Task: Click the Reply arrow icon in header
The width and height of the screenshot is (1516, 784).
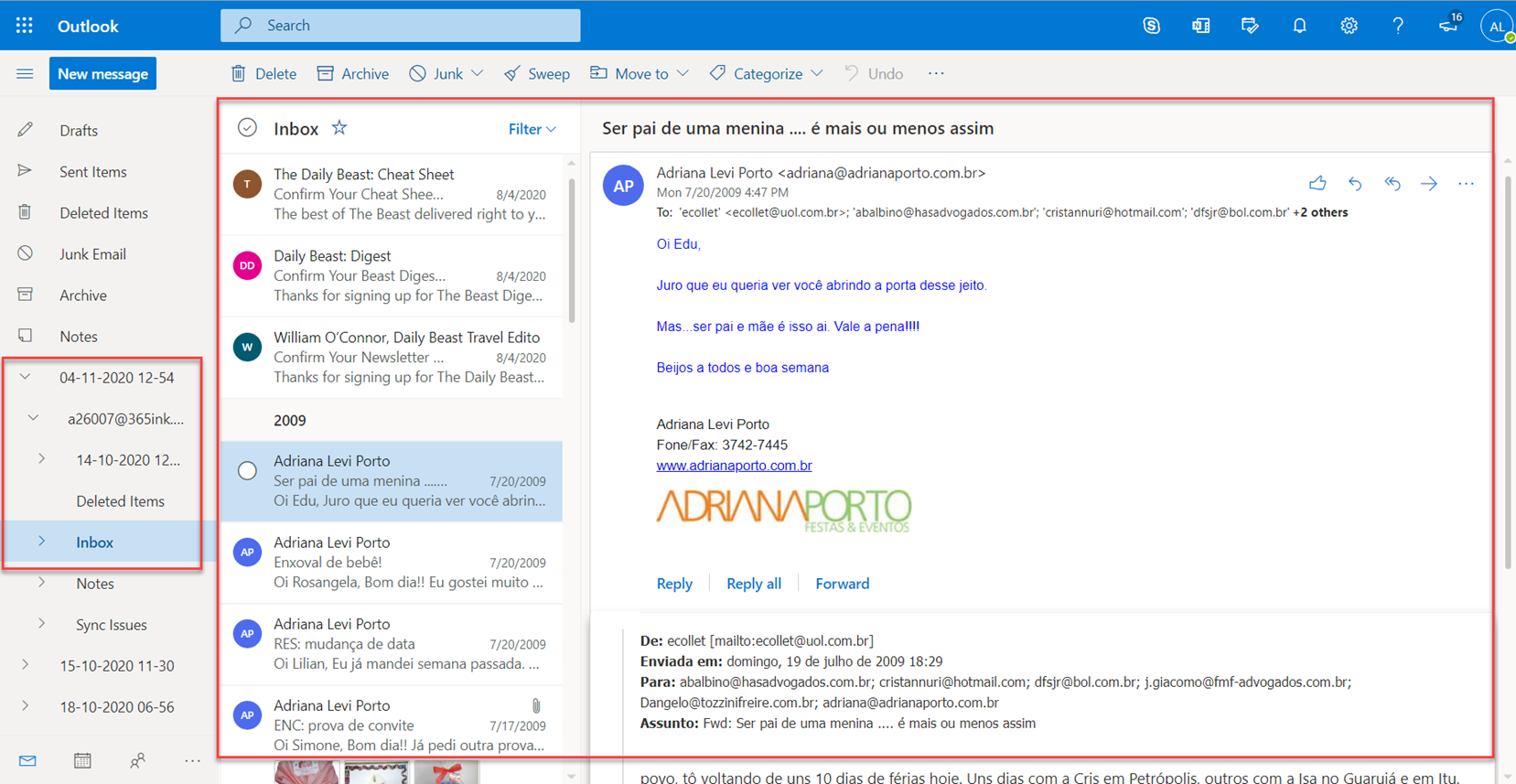Action: pos(1355,184)
